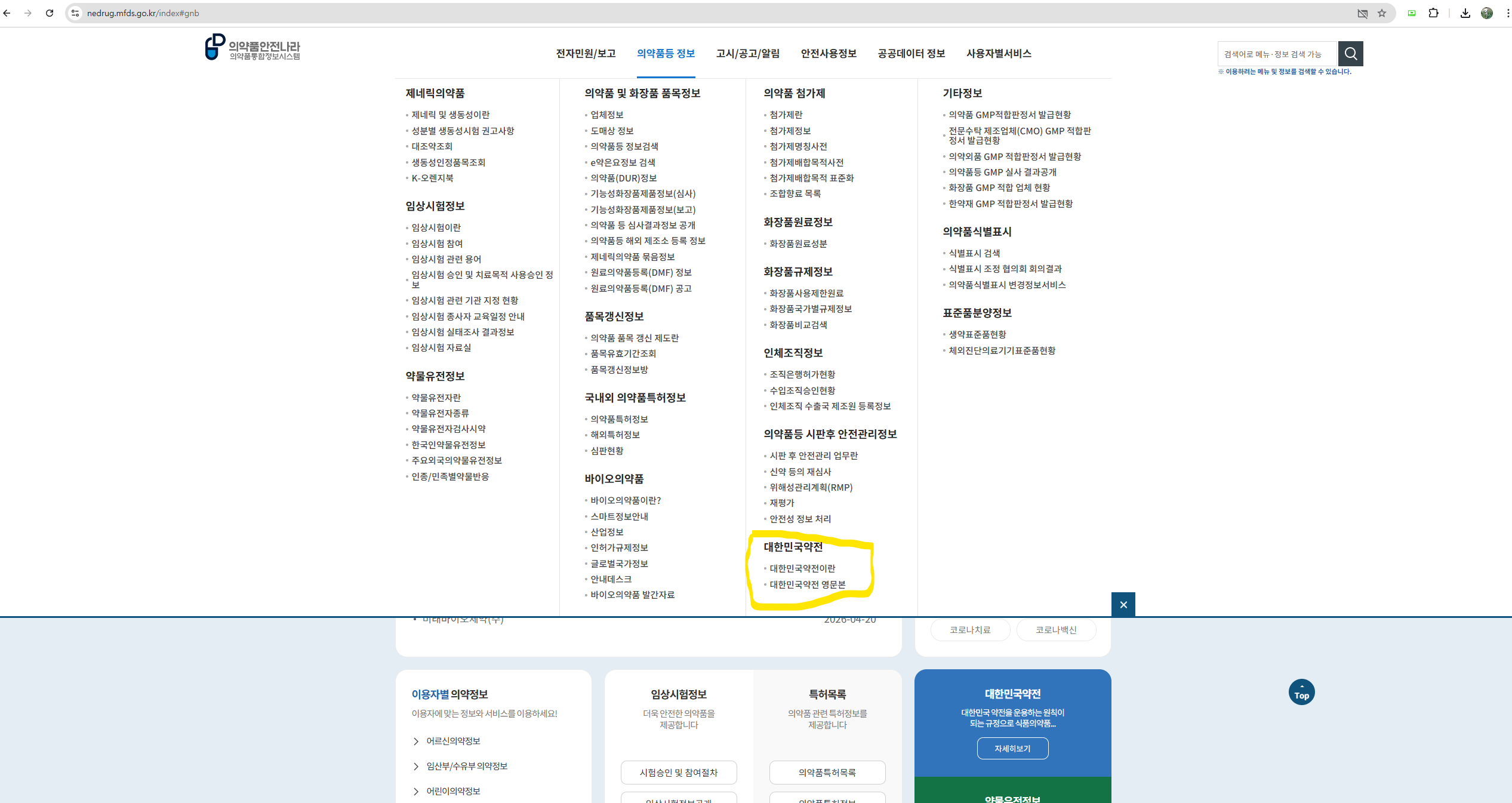The height and width of the screenshot is (803, 1512).
Task: Close the mega menu with X button
Action: pyautogui.click(x=1123, y=605)
